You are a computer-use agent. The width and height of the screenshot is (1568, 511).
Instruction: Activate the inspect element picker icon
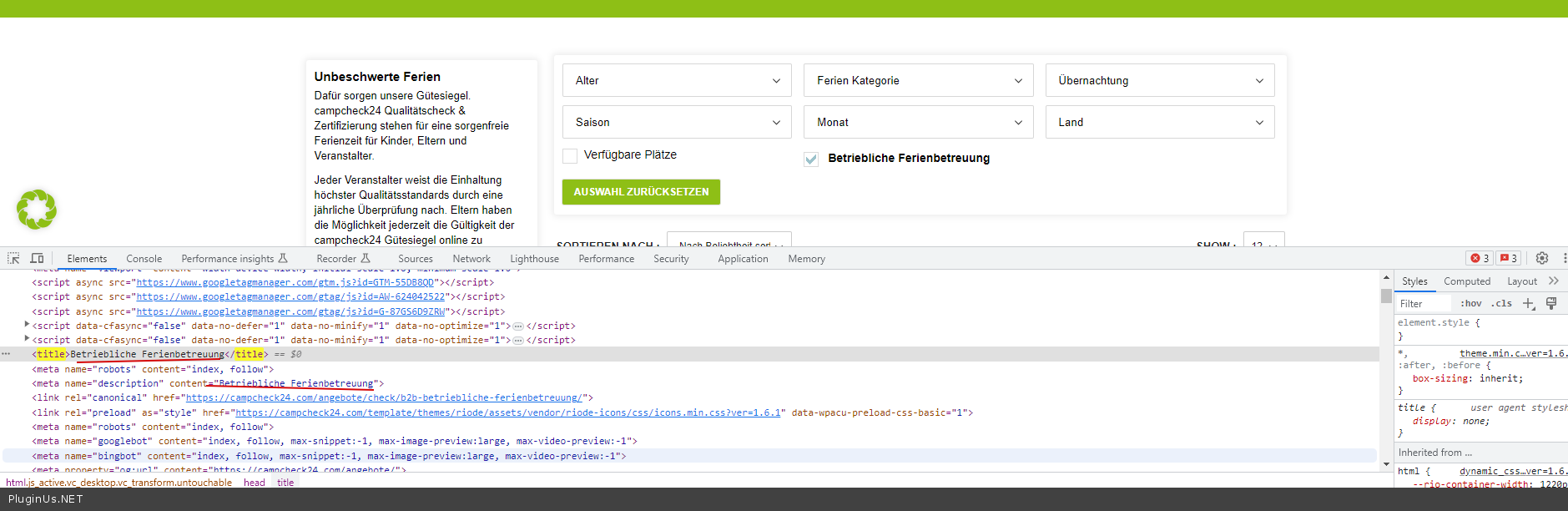(13, 258)
